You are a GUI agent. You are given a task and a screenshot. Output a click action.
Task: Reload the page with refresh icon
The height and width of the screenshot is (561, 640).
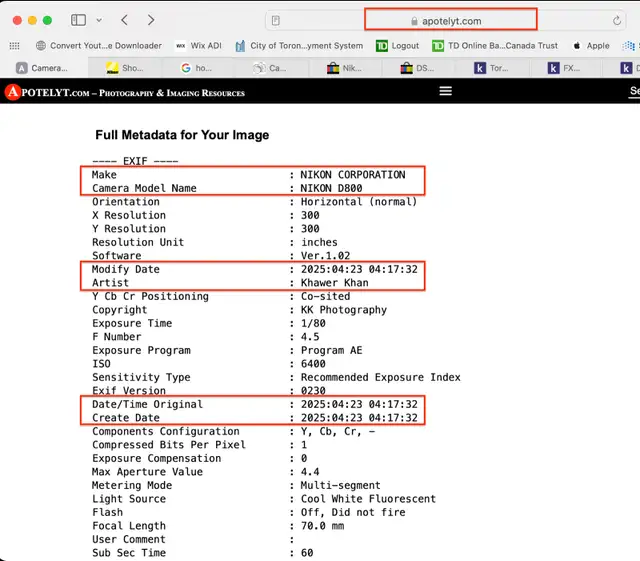pyautogui.click(x=617, y=20)
